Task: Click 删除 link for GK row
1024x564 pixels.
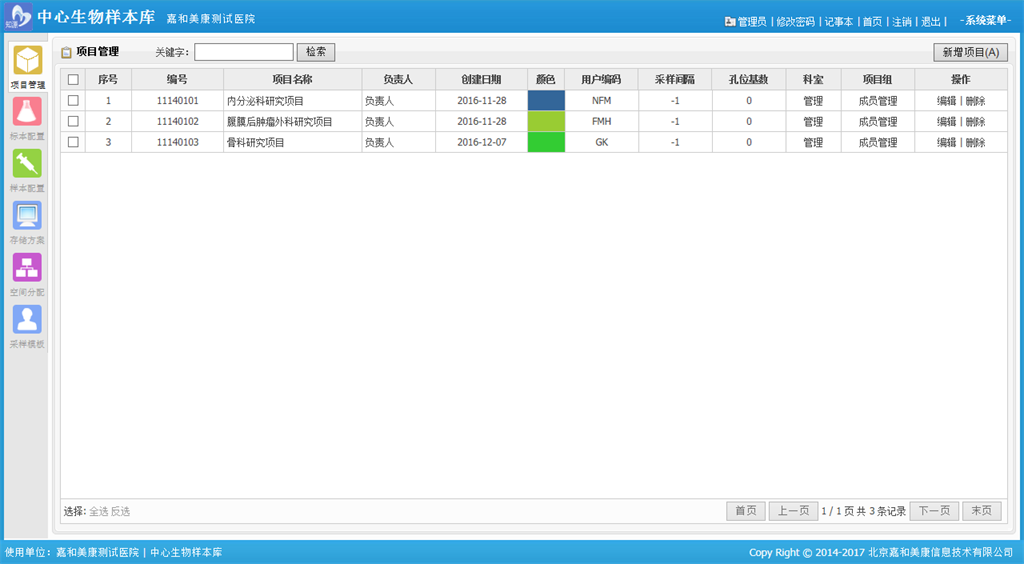Action: point(975,143)
